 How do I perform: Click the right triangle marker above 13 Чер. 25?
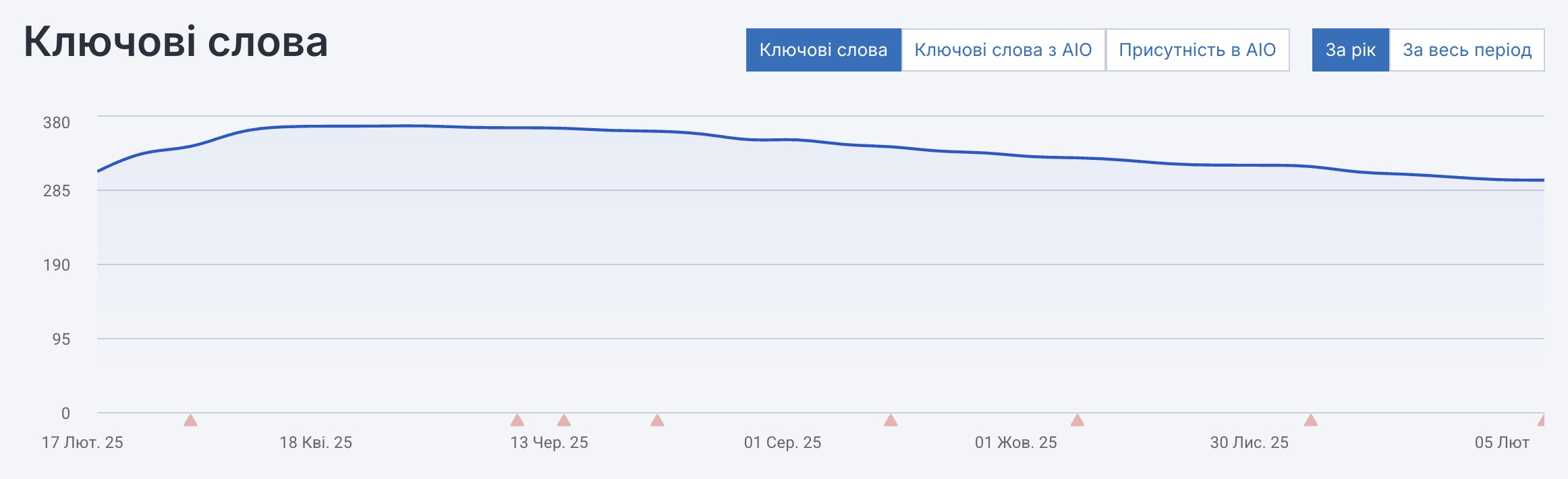coord(564,420)
